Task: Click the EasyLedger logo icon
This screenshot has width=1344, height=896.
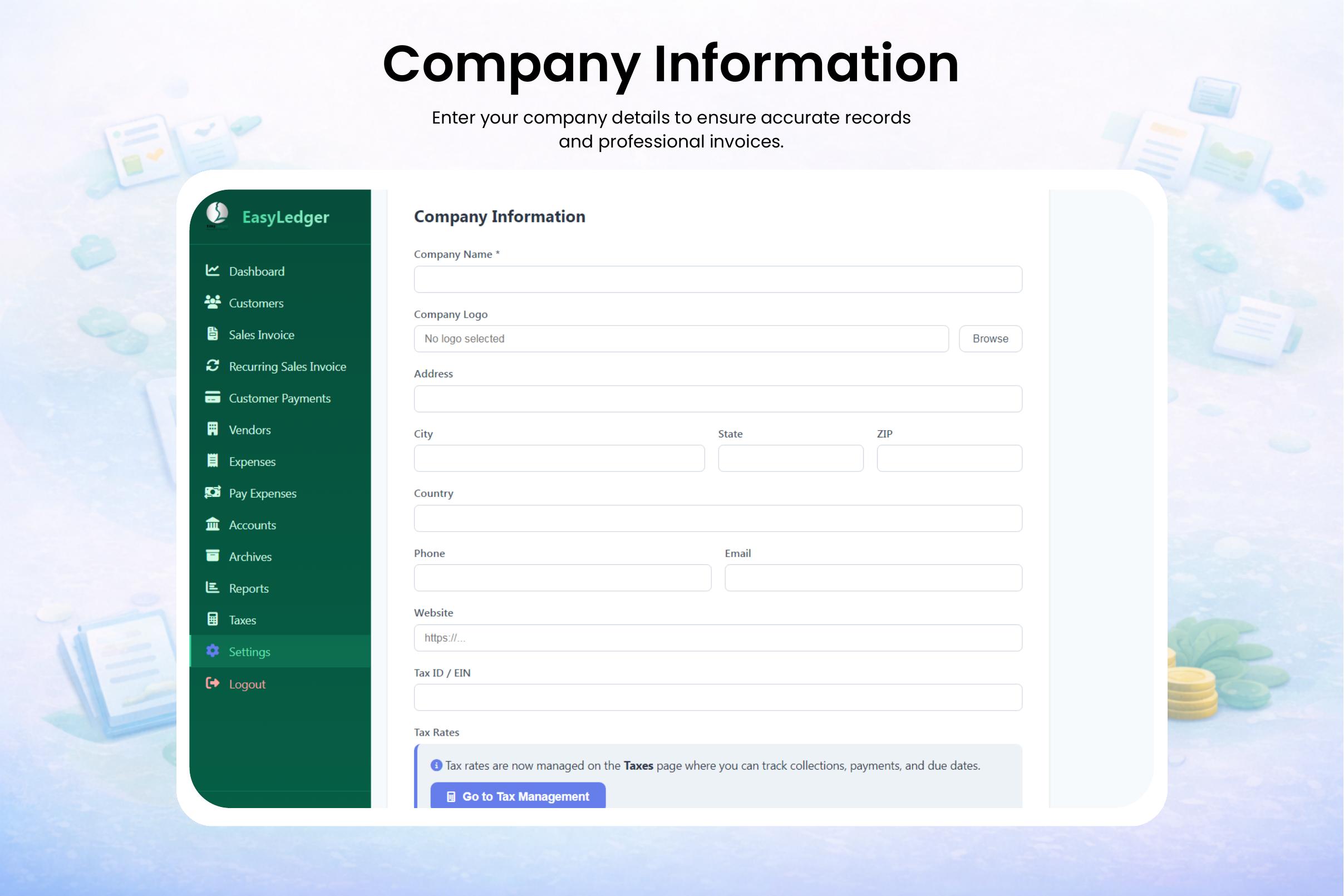Action: (217, 215)
